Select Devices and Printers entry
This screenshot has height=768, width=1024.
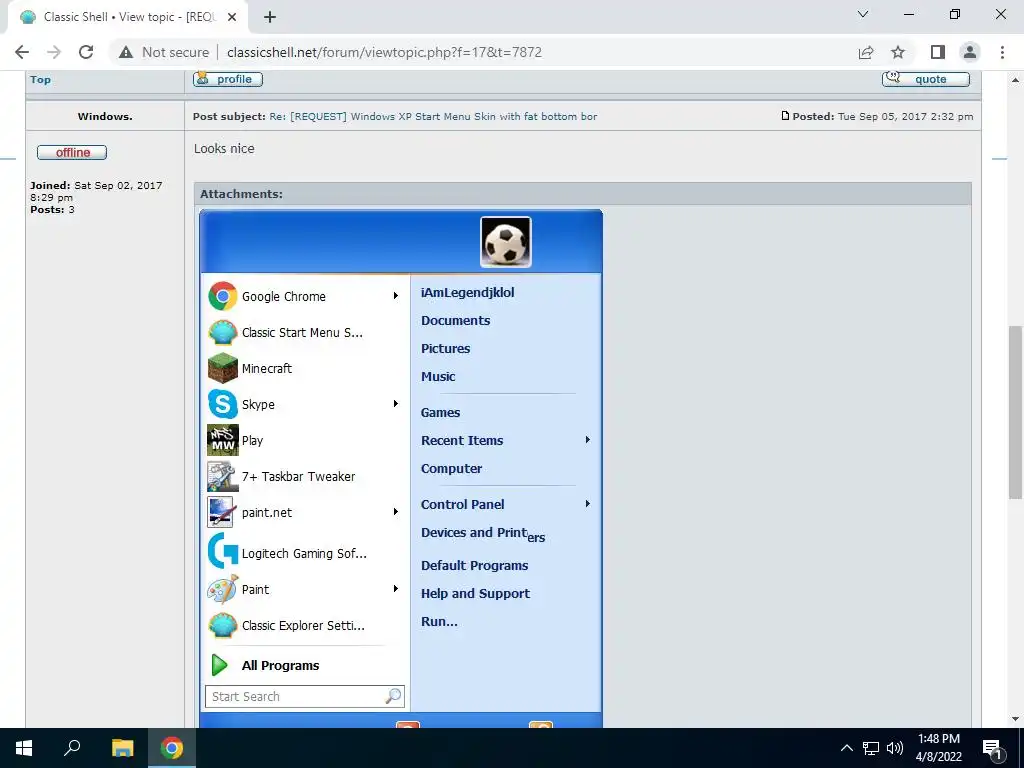pyautogui.click(x=483, y=534)
